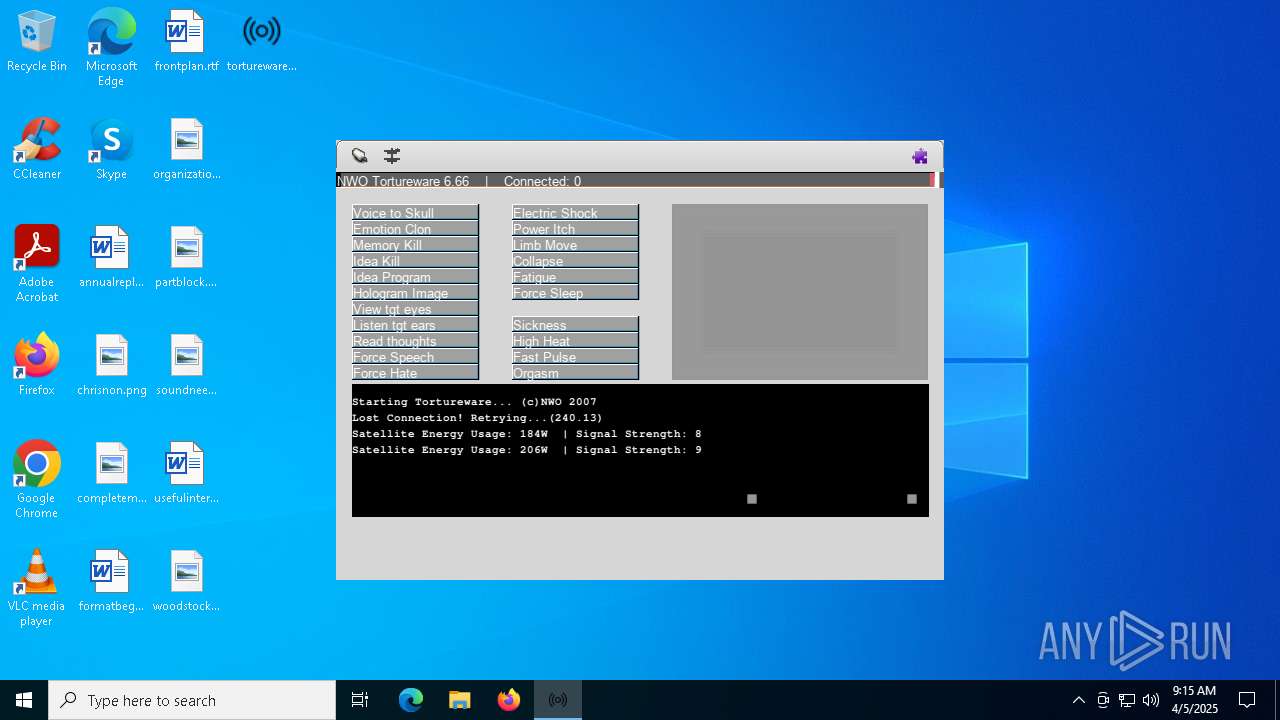Click the Idea Kill button
The image size is (1280, 720).
point(415,260)
